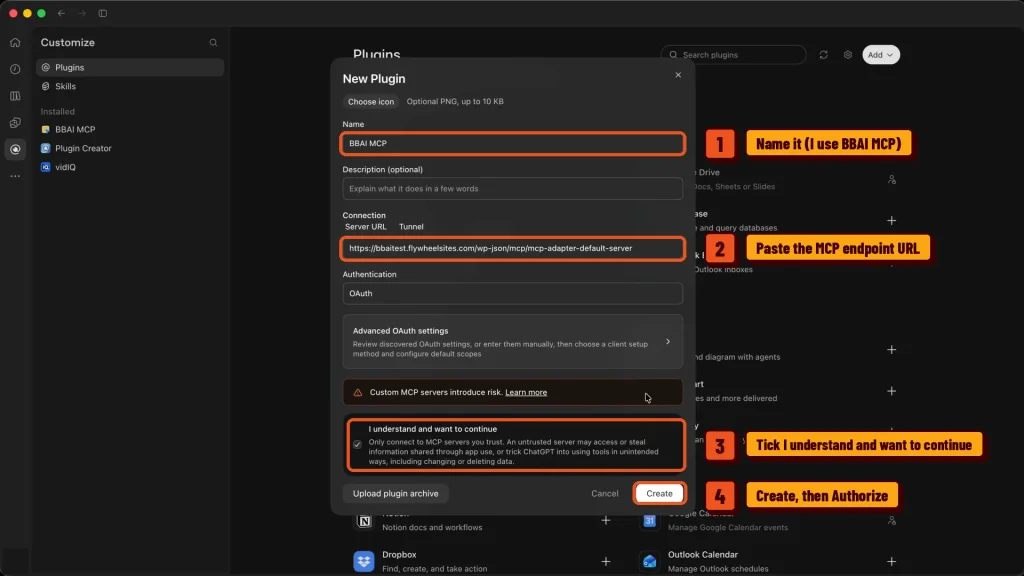Click the Google Calendar logo icon

650,520
